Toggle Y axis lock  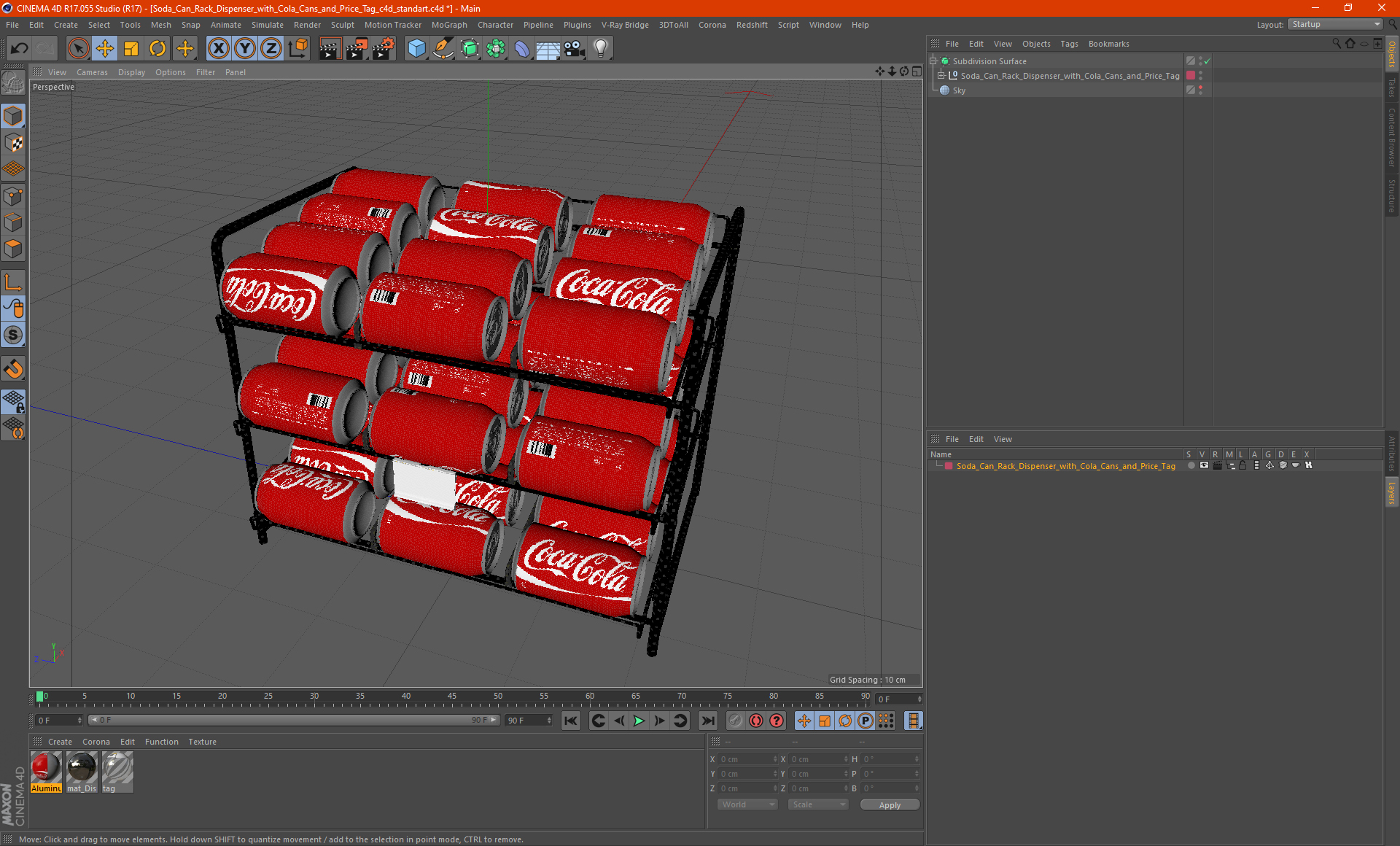245,49
